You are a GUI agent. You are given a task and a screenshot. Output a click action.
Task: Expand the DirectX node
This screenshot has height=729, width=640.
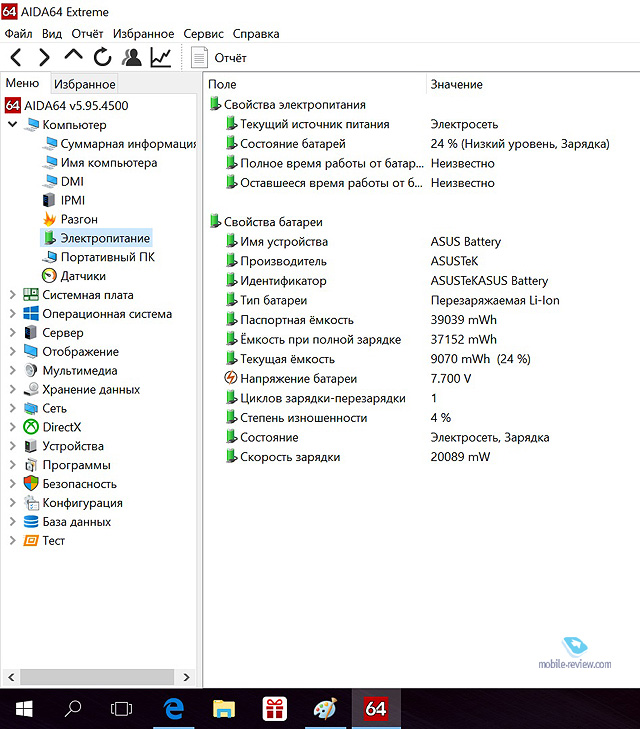tap(13, 427)
